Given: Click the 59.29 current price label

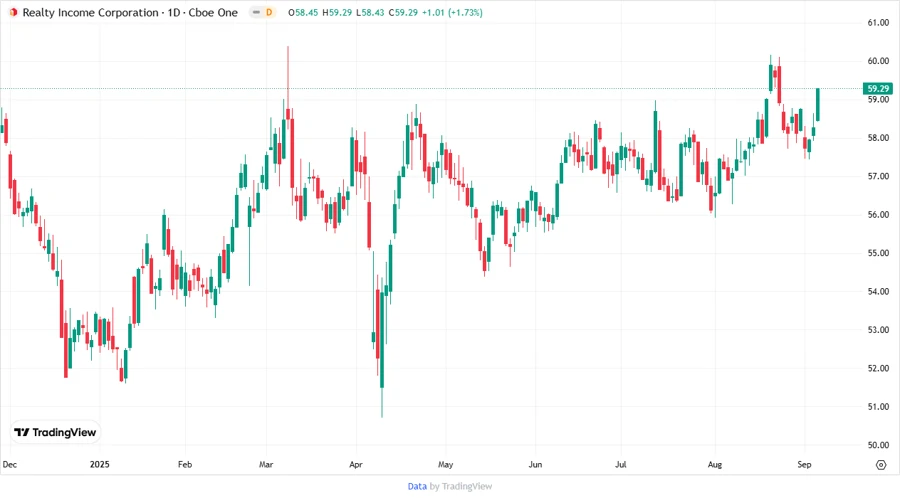Looking at the screenshot, I should [x=878, y=88].
